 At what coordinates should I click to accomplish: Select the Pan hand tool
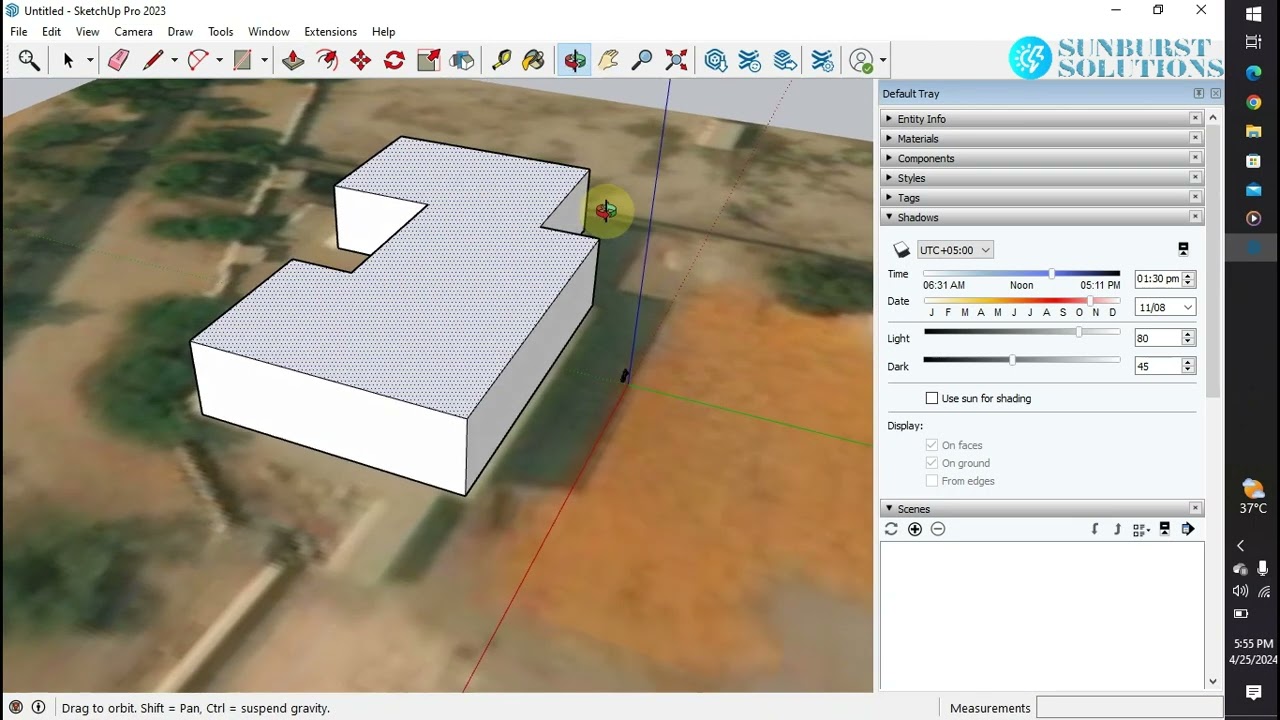(x=608, y=61)
